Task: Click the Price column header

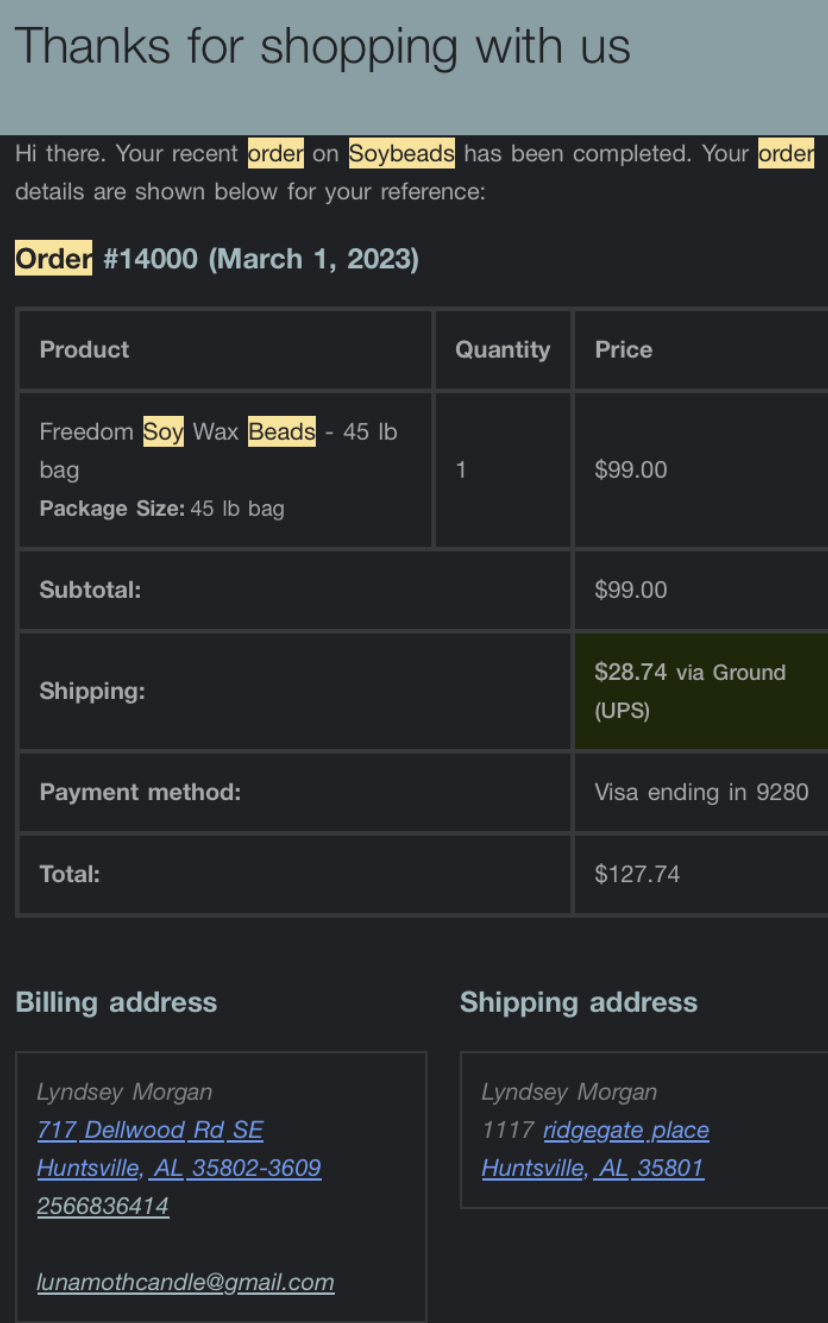Action: pyautogui.click(x=623, y=350)
